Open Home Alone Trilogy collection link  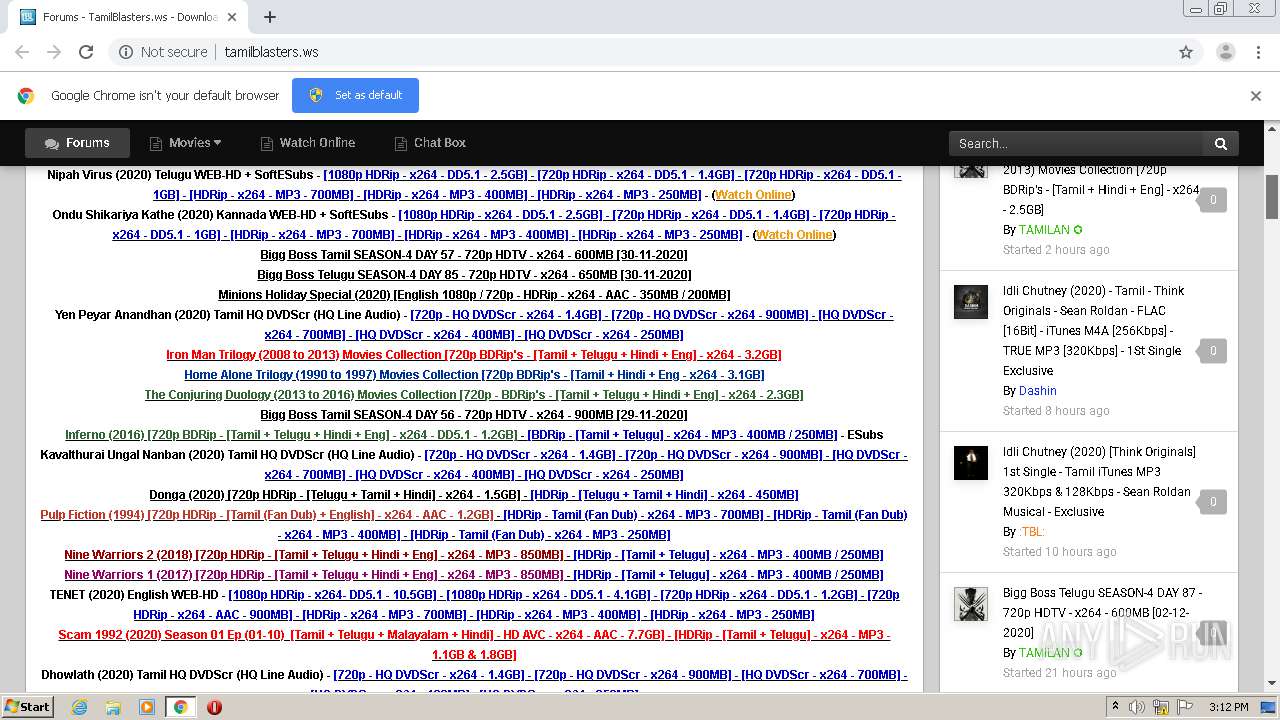[x=474, y=375]
